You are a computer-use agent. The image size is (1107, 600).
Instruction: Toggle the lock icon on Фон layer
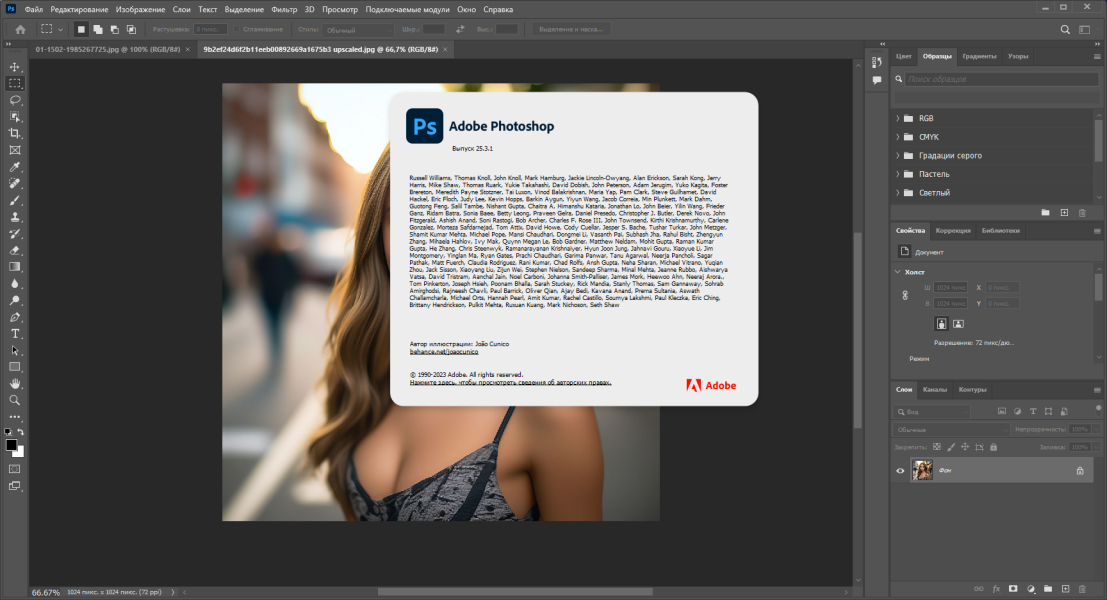point(1079,471)
